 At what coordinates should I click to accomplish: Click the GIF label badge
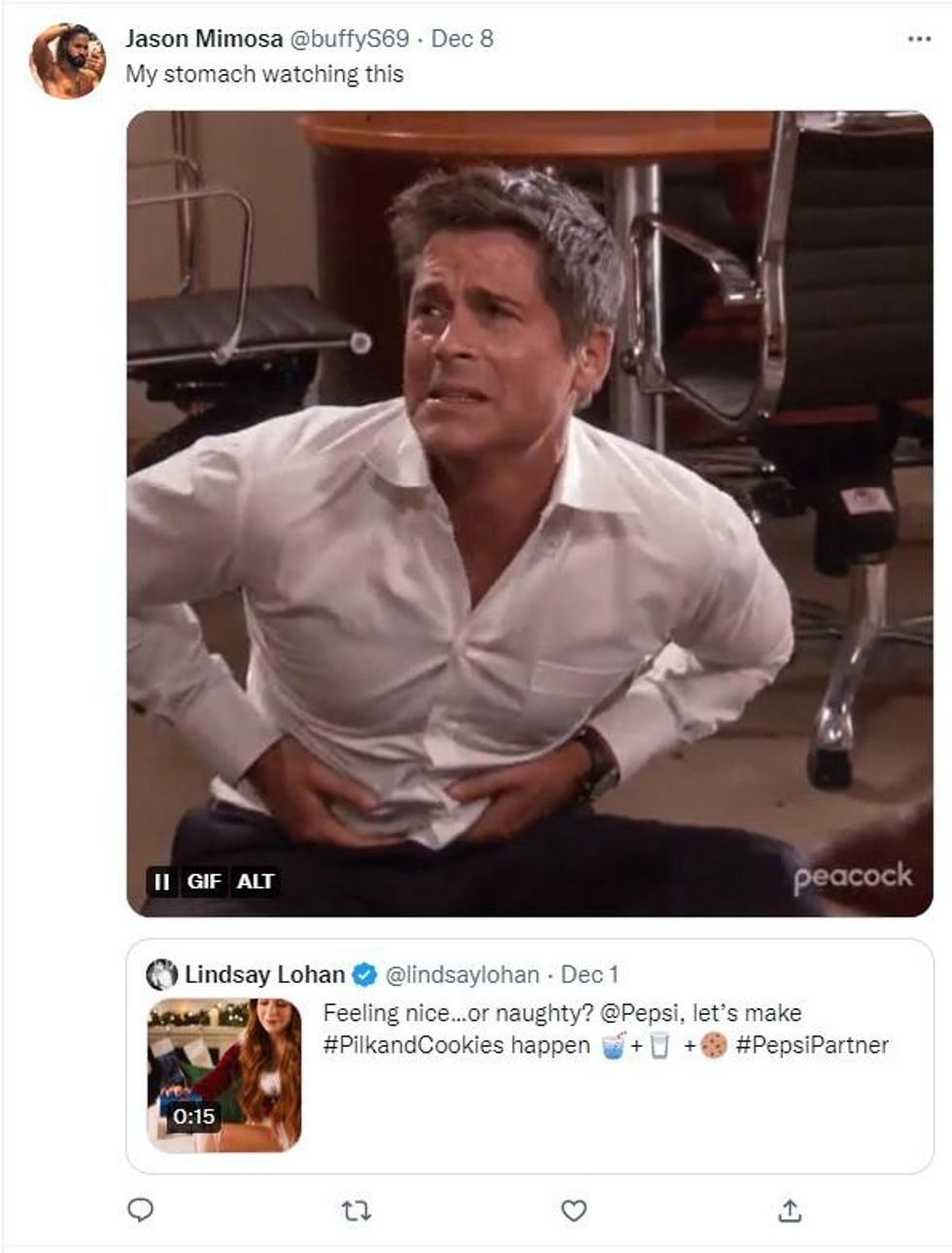204,882
